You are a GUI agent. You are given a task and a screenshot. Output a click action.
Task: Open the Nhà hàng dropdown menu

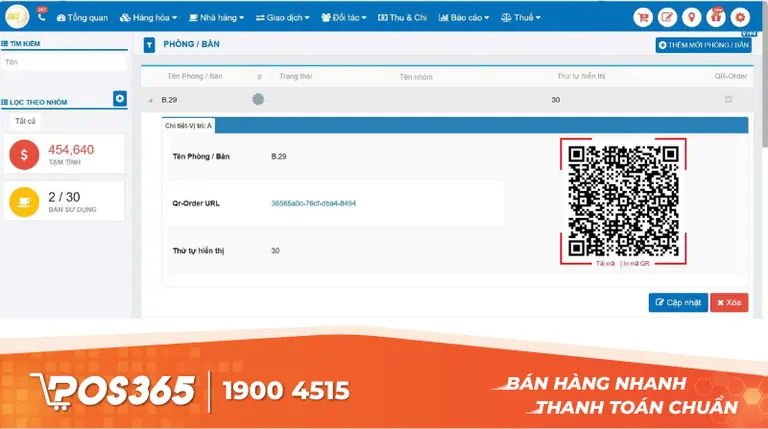(x=216, y=18)
